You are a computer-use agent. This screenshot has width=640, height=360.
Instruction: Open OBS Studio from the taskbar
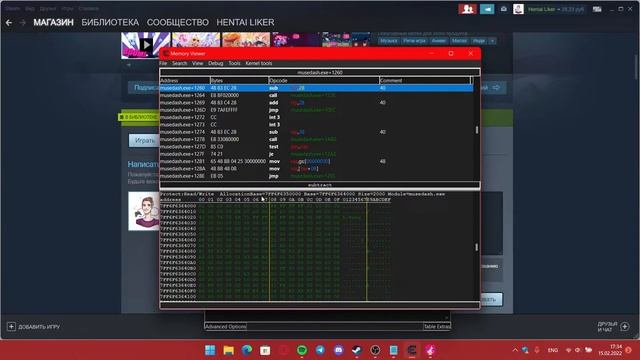coord(376,350)
